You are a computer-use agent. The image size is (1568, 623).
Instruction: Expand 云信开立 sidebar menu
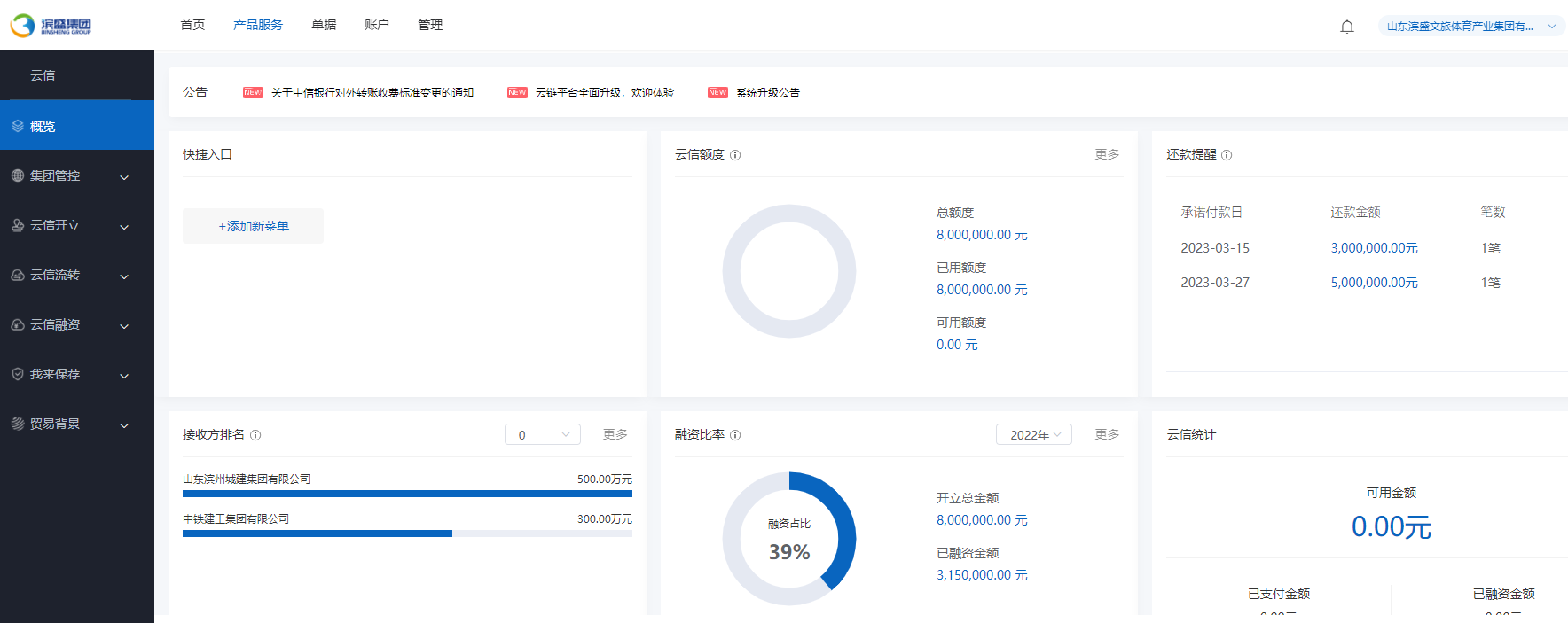pos(77,226)
